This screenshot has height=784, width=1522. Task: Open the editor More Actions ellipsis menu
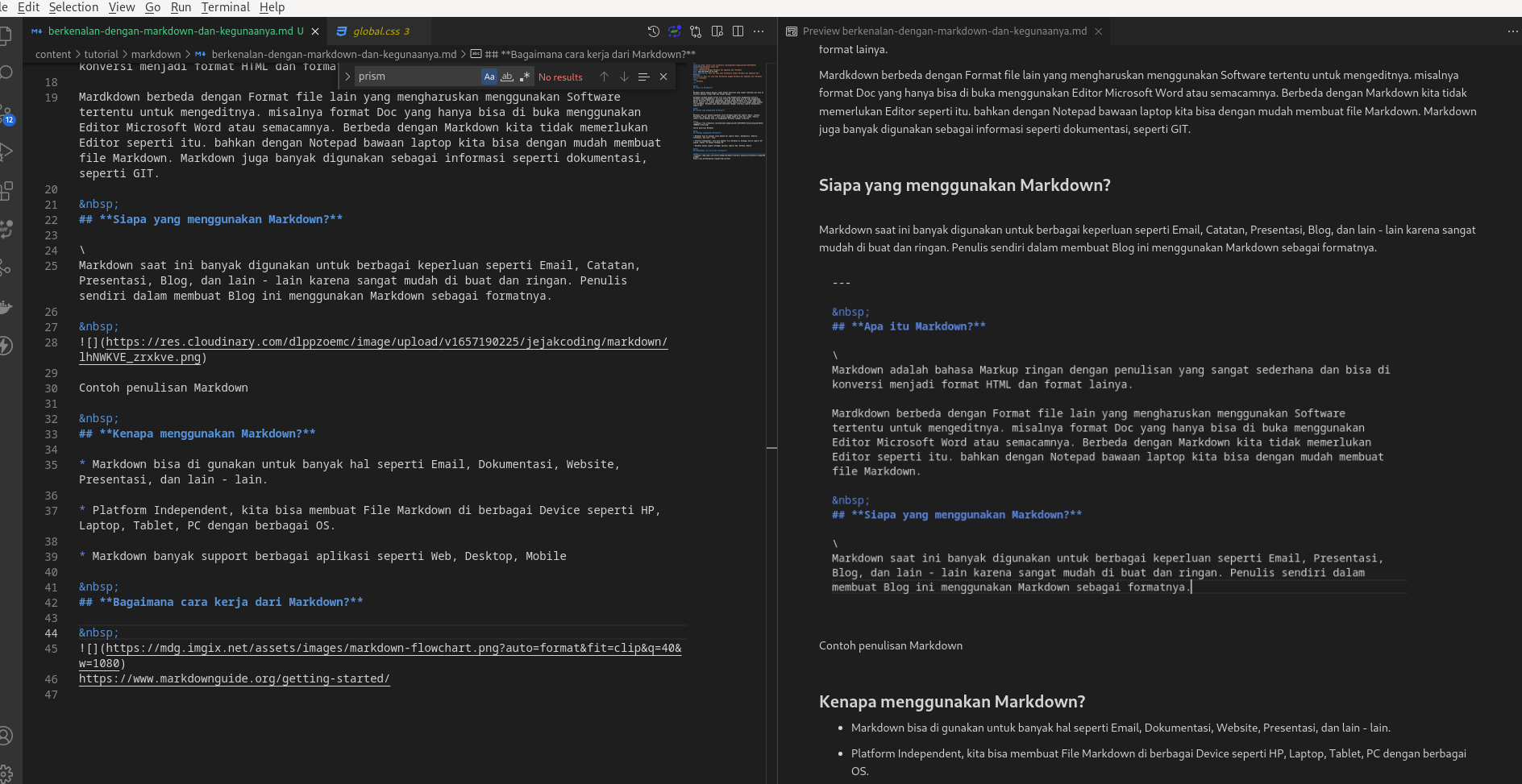click(x=759, y=31)
